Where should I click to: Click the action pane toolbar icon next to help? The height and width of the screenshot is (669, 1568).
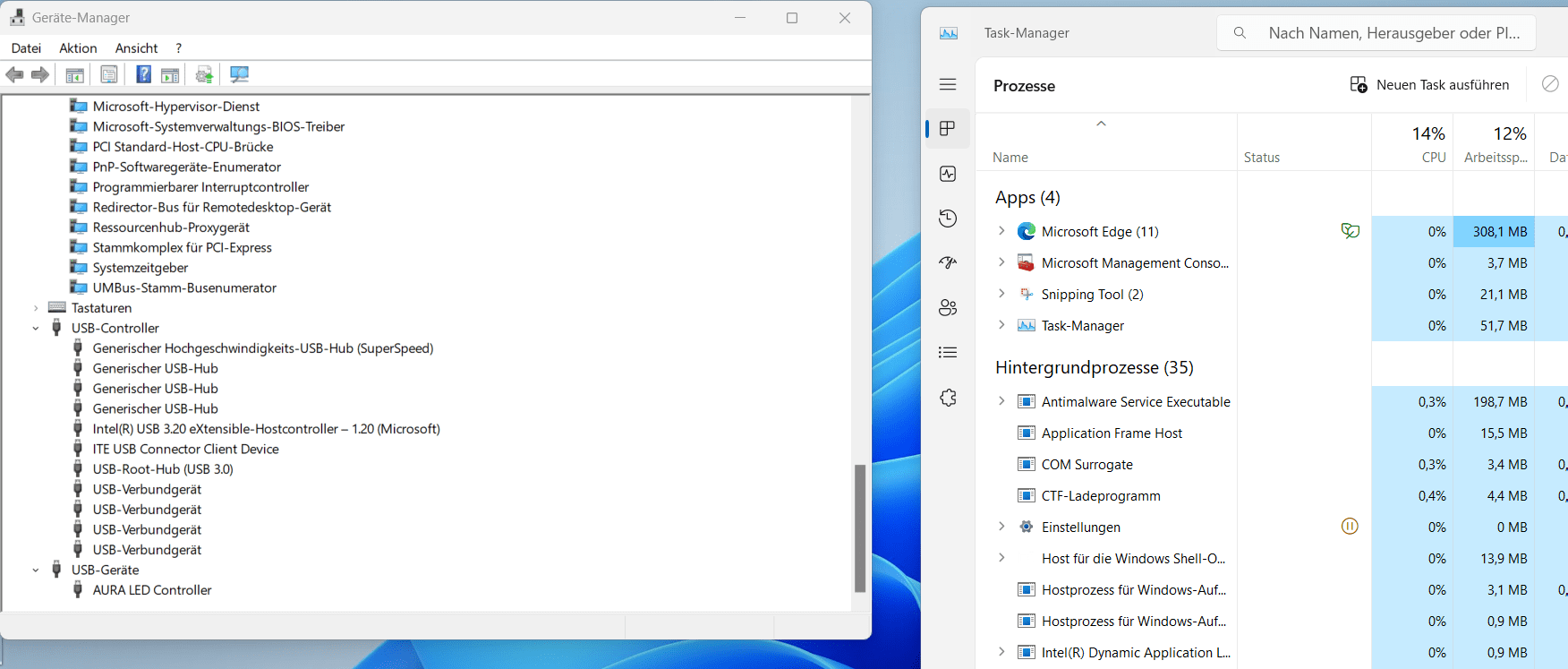click(x=170, y=75)
